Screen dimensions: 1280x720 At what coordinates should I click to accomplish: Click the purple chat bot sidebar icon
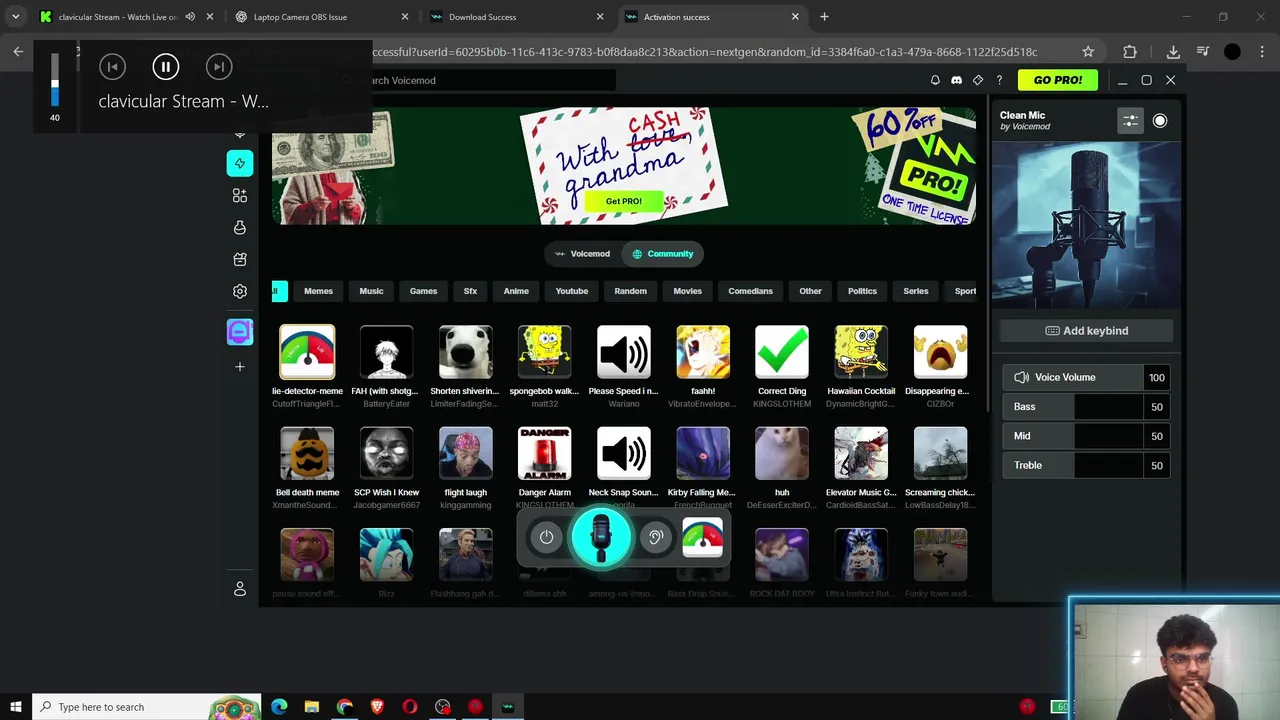[240, 332]
